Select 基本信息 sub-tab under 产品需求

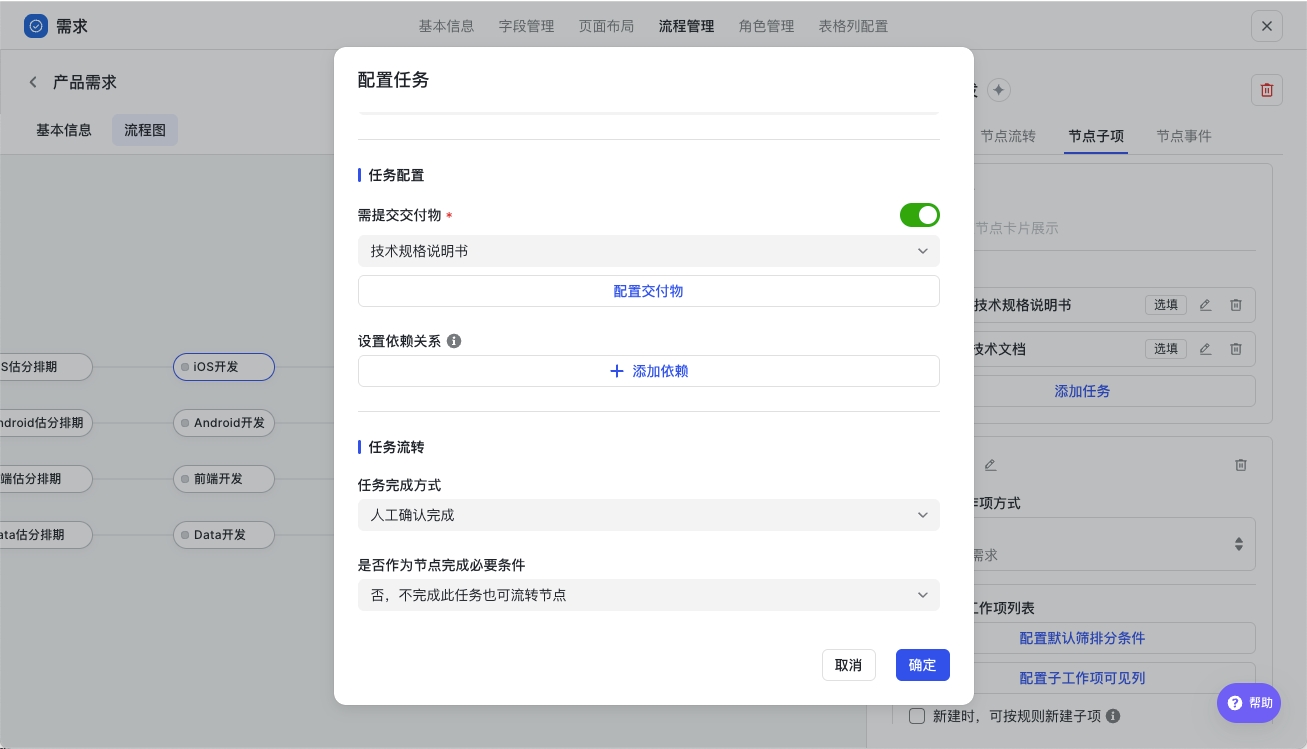64,130
